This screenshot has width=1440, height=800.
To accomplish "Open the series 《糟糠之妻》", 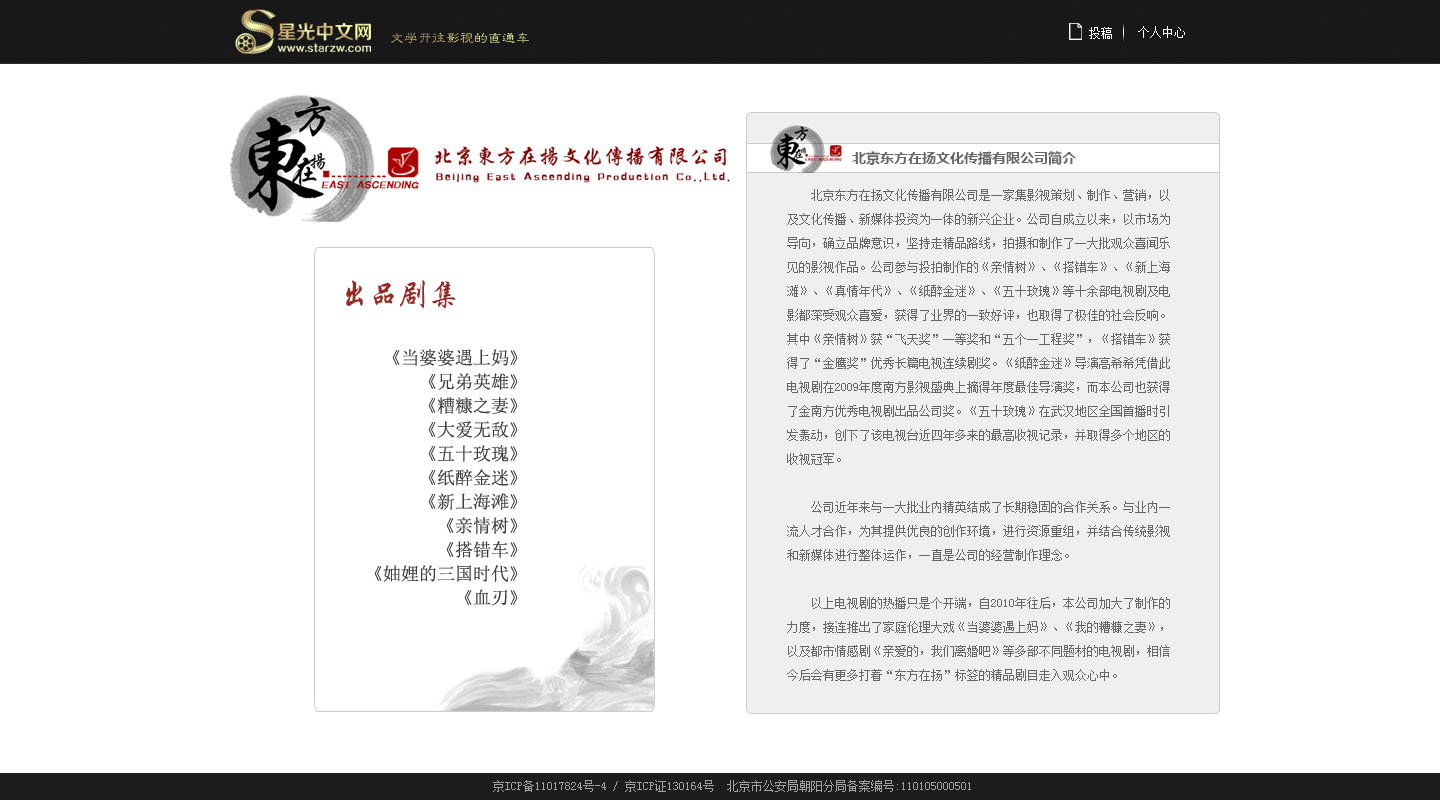I will pos(471,406).
